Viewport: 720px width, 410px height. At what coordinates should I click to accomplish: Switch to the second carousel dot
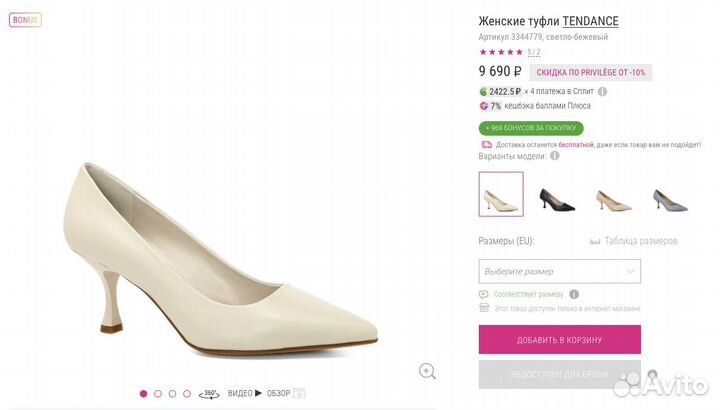coord(158,394)
